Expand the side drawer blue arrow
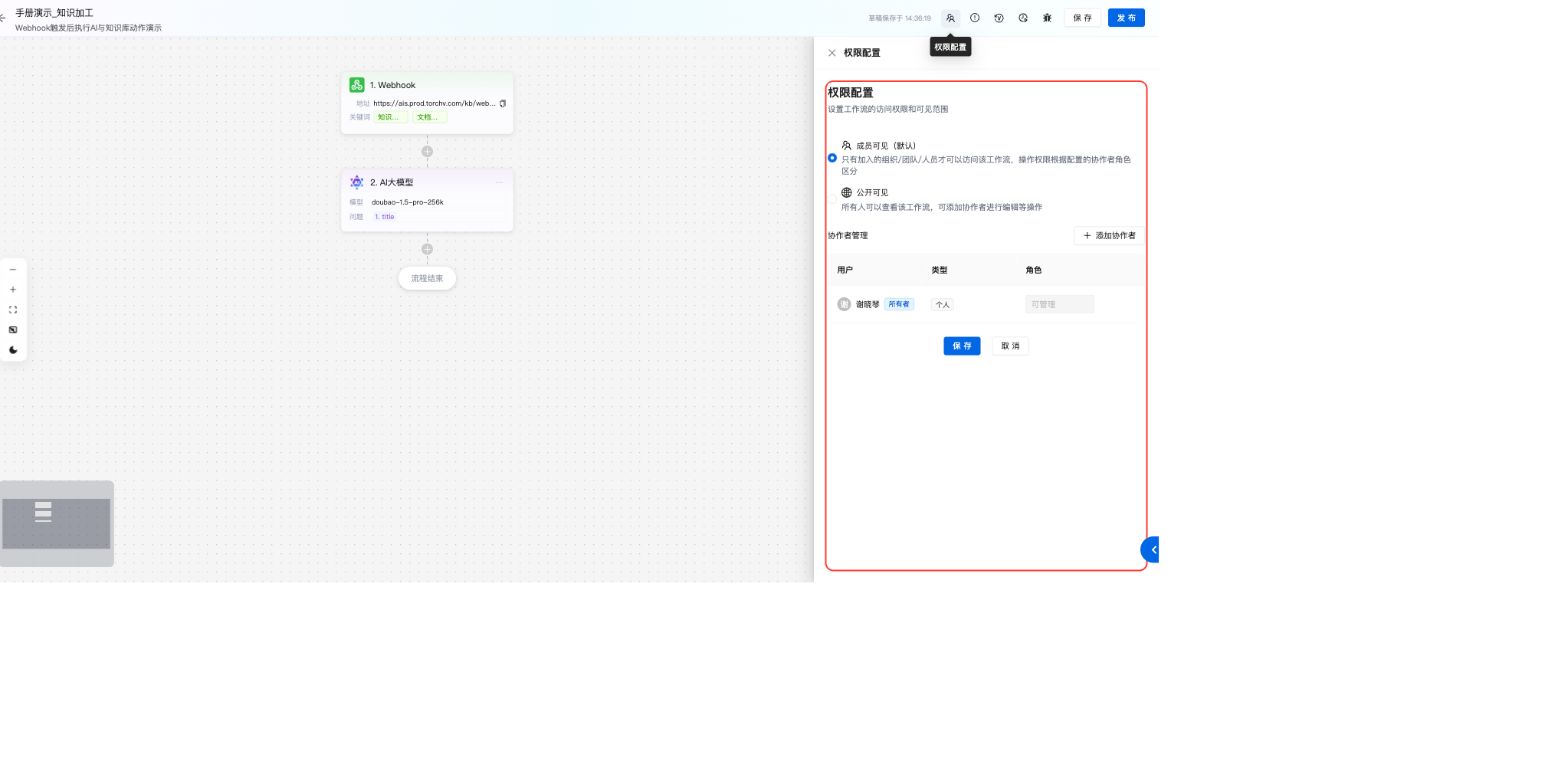The width and height of the screenshot is (1568, 777). coord(1152,549)
